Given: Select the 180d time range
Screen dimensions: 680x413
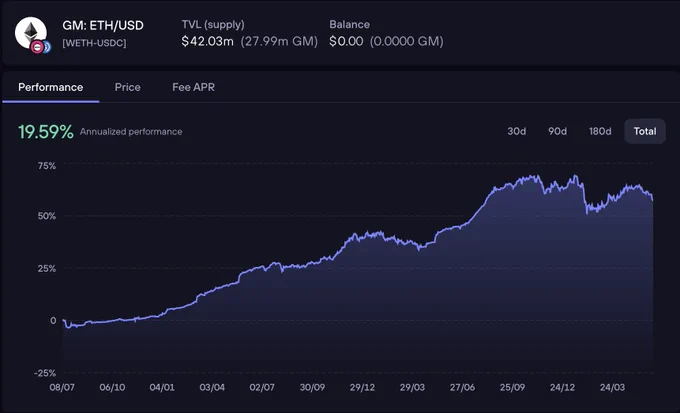Looking at the screenshot, I should point(600,131).
